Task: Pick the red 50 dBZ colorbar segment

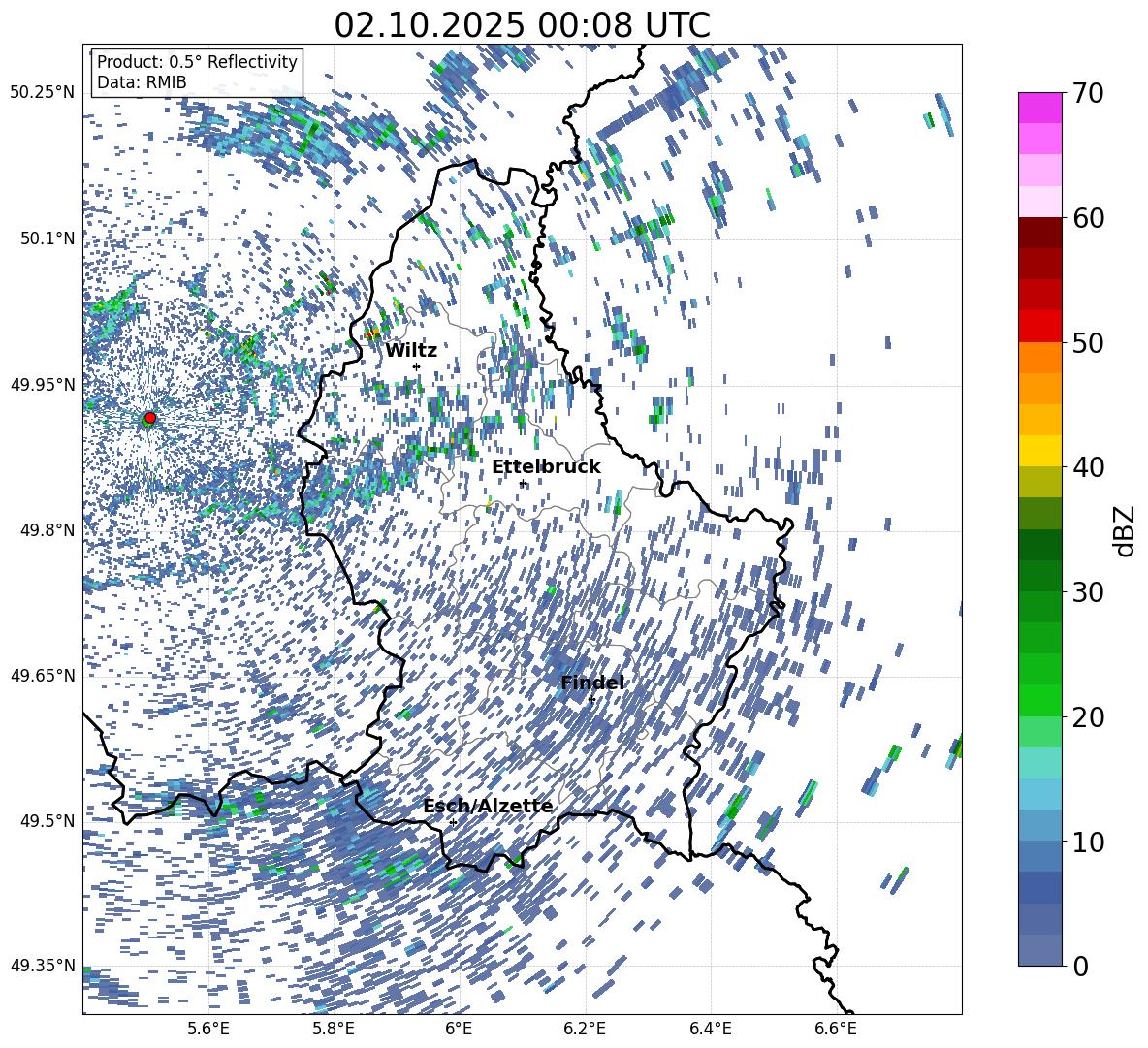Action: coord(1039,327)
